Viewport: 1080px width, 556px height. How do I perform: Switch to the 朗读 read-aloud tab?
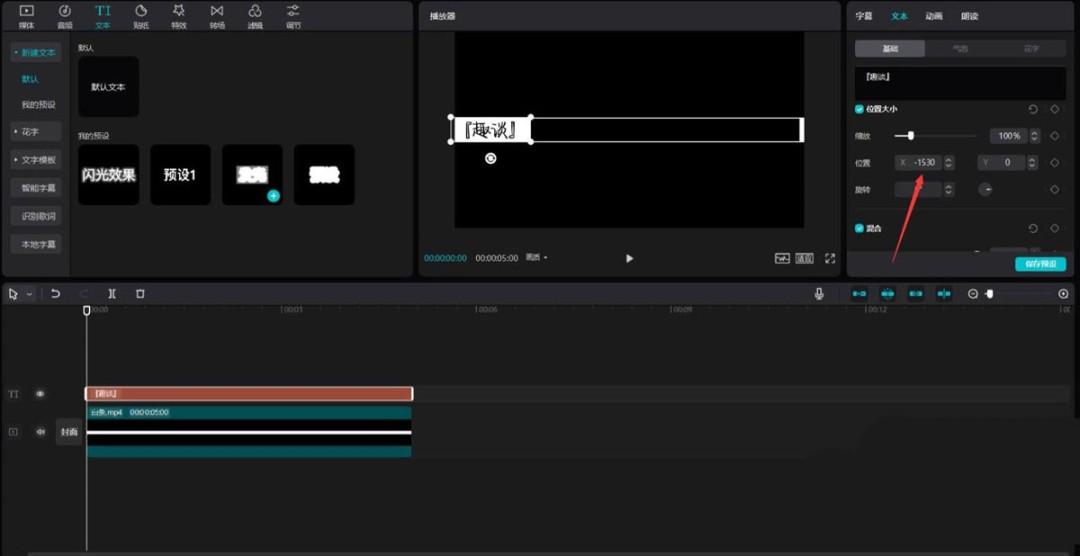969,16
